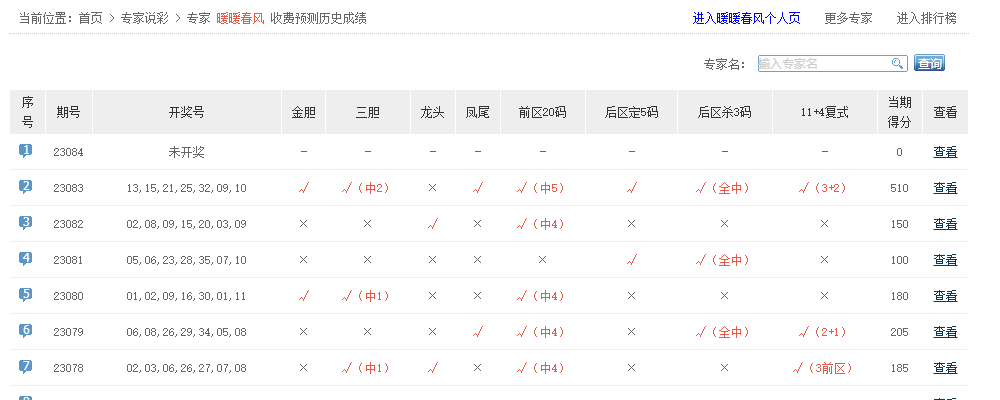
Task: Click the 当期得分 column header
Action: click(899, 112)
